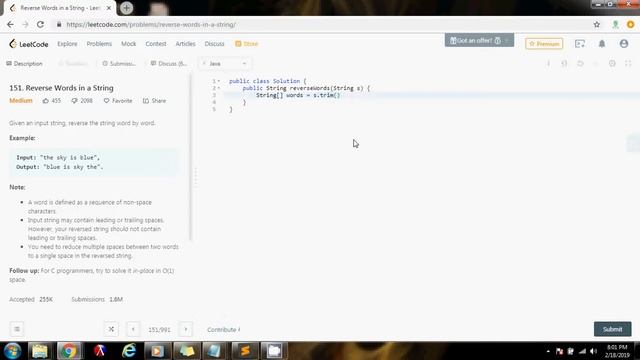640x360 pixels.
Task: Click the '151/991' problem counter
Action: click(x=159, y=329)
